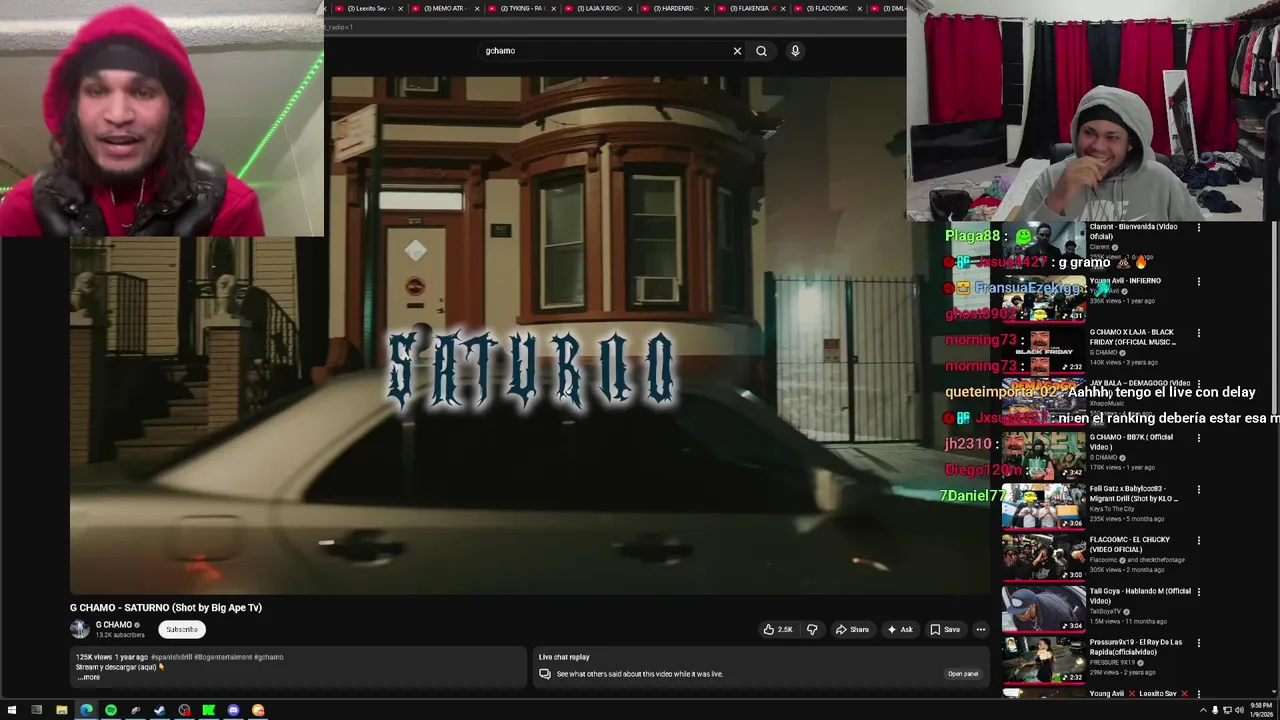This screenshot has height=720, width=1280.
Task: Open G CHAMO X LAJA BLACK FRIDAY thumbnail
Action: pos(1044,350)
